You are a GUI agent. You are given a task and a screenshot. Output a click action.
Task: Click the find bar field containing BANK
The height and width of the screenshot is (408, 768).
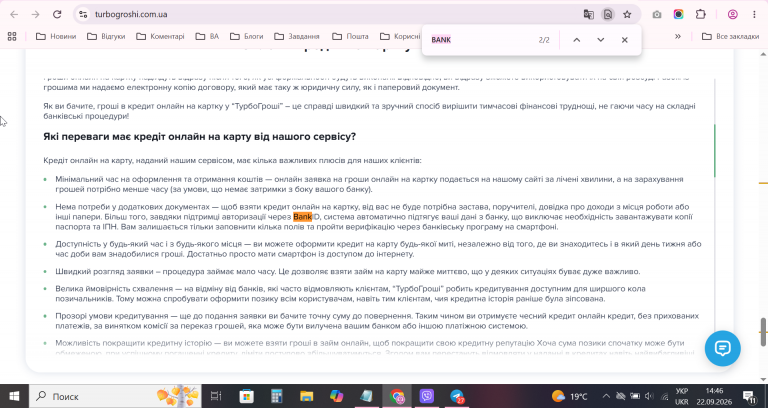480,40
